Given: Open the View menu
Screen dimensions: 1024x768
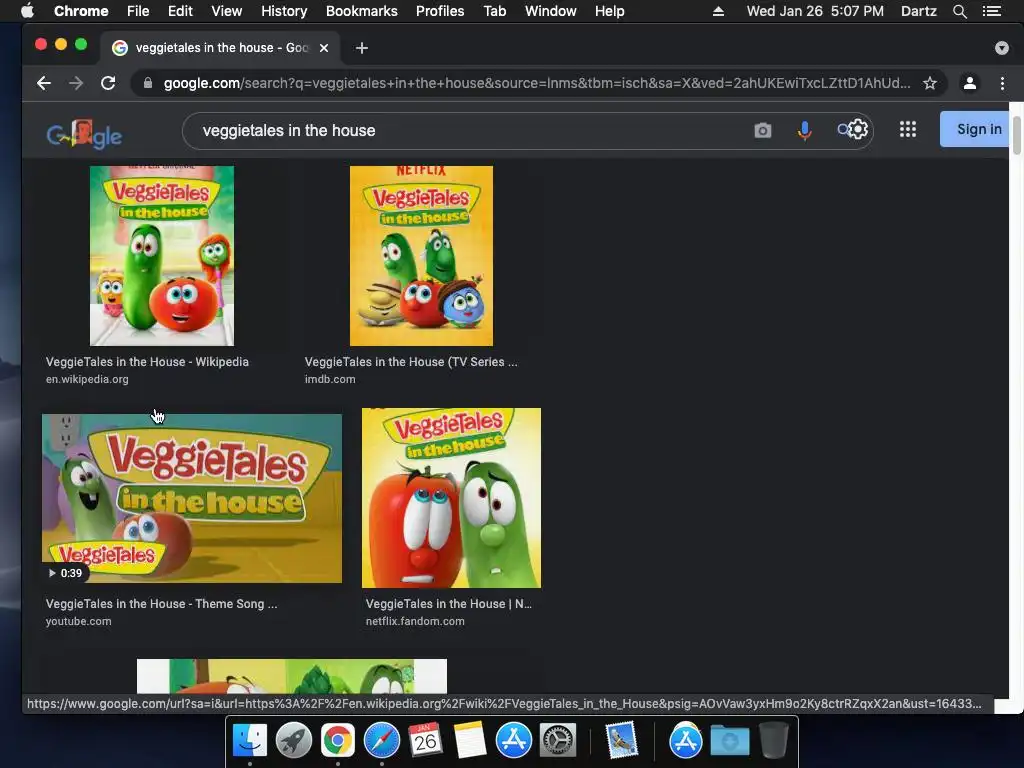Looking at the screenshot, I should [227, 11].
